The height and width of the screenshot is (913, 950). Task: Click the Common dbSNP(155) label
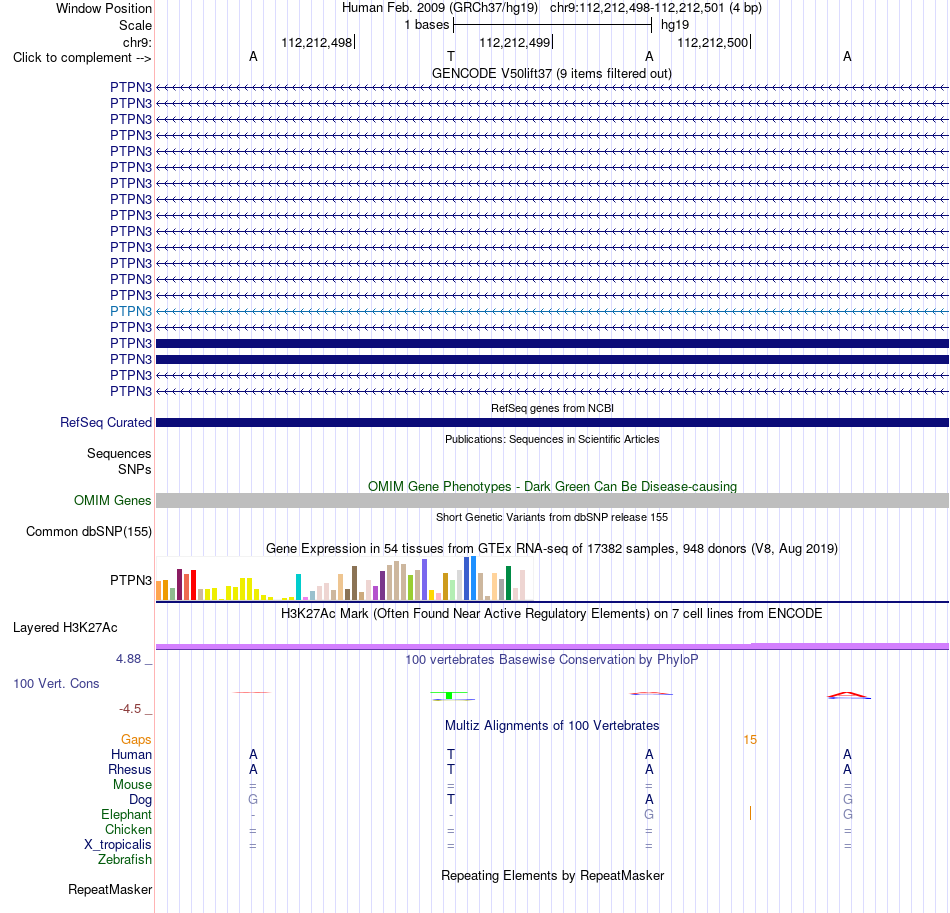coord(89,531)
